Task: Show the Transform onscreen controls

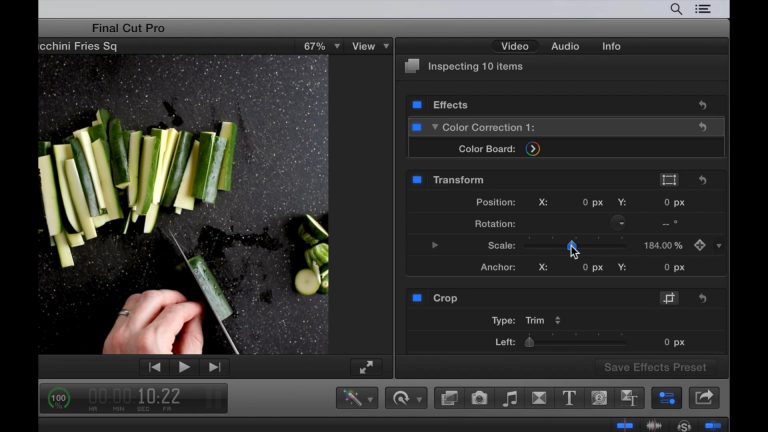Action: tap(669, 180)
